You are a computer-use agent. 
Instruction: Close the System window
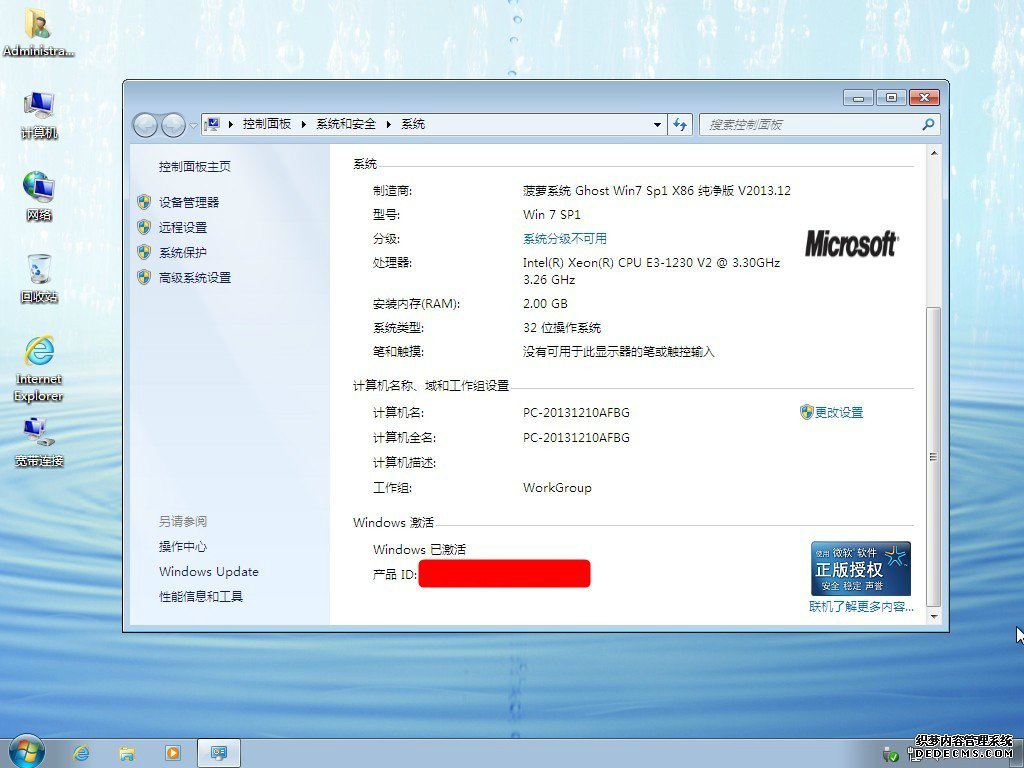[x=924, y=98]
